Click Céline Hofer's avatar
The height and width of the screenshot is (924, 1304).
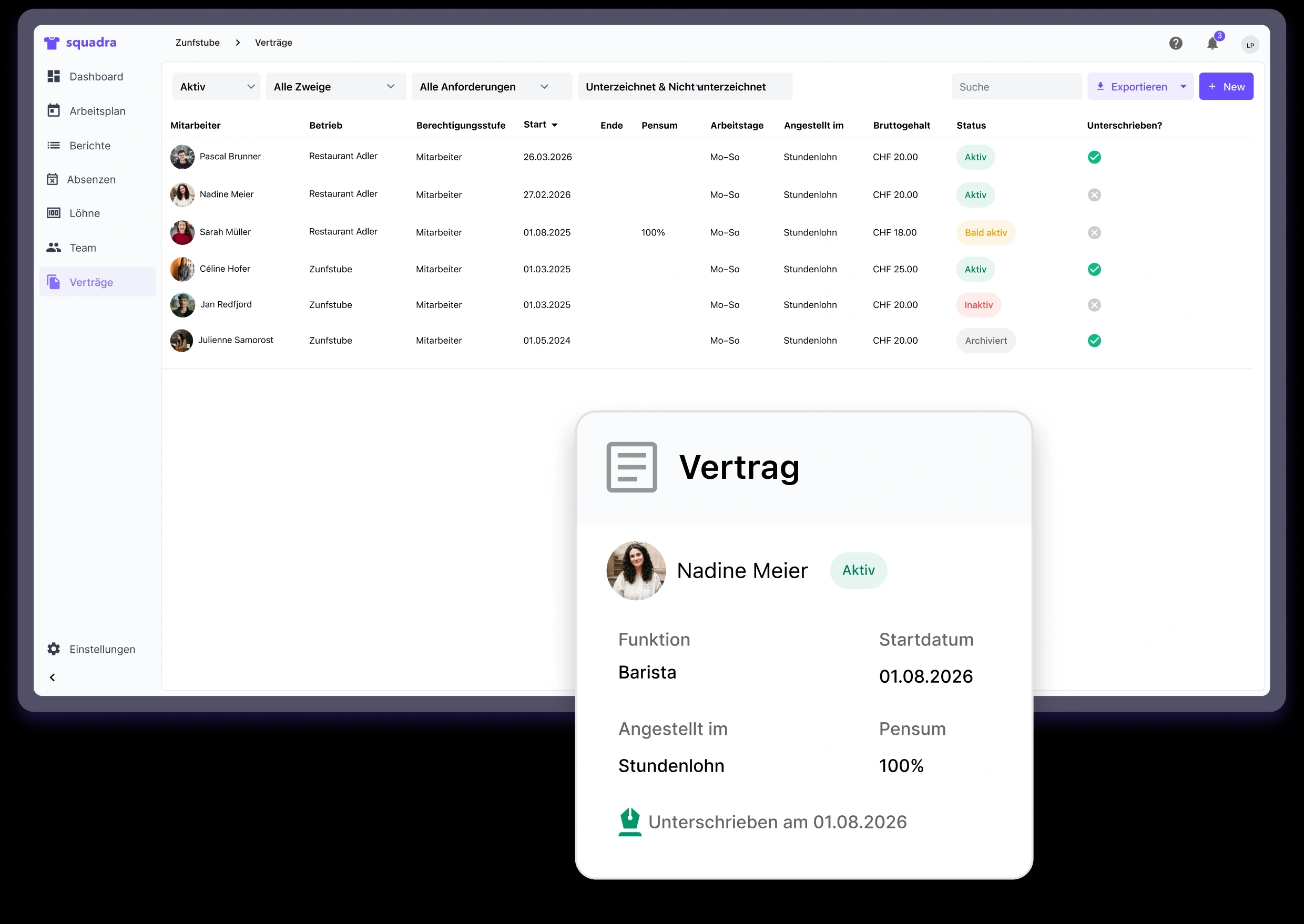182,269
